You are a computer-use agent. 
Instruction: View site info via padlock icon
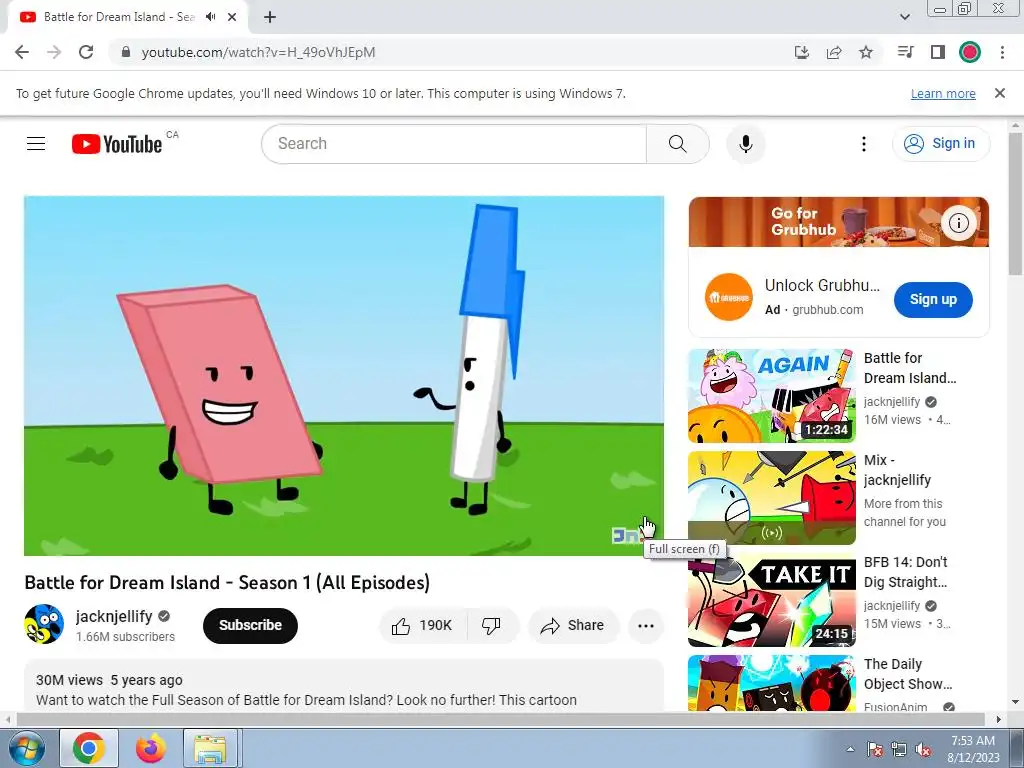click(x=125, y=52)
